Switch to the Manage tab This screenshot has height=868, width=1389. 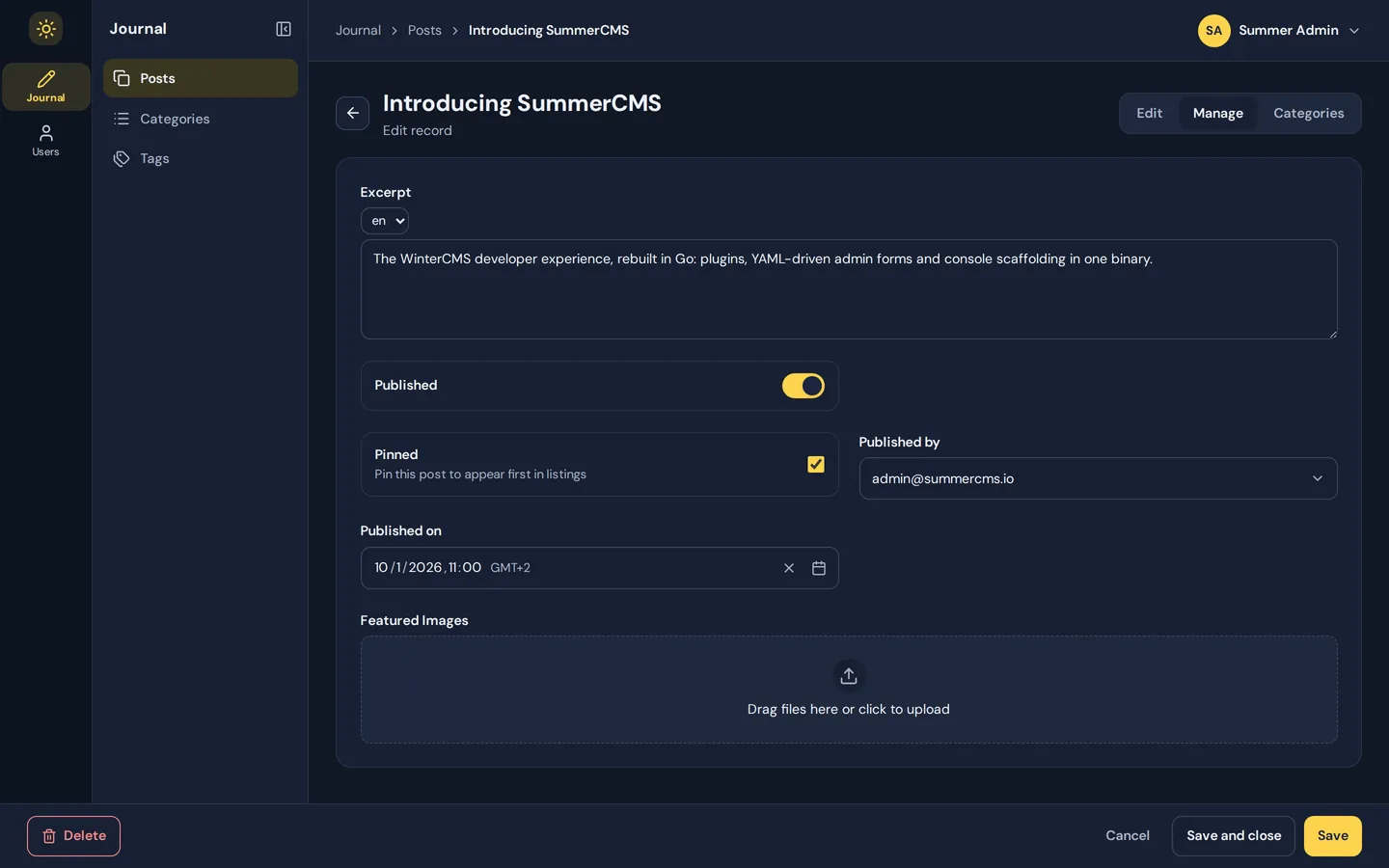1218,113
